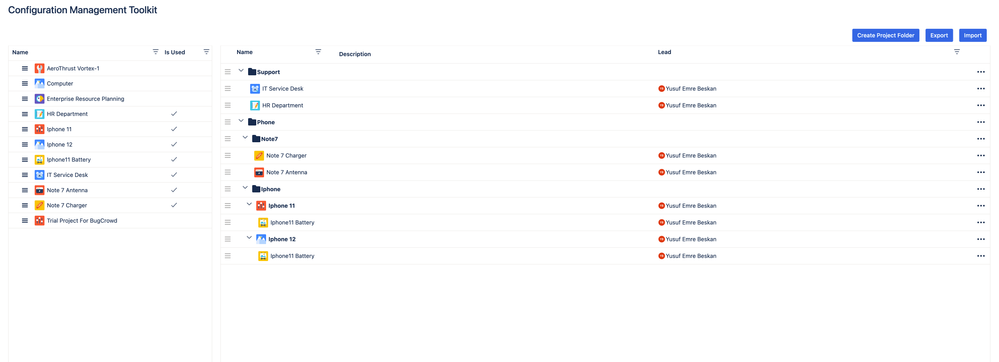Click the drag handle beside Enterprise Resource Planning
The width and height of the screenshot is (999, 362).
point(25,99)
